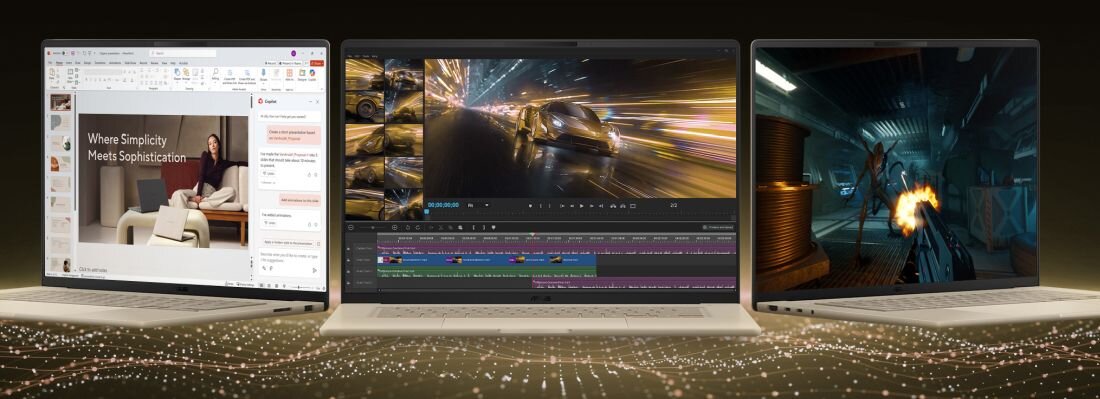
Task: Click thumbs up on first Copilot reply
Action: (309, 175)
